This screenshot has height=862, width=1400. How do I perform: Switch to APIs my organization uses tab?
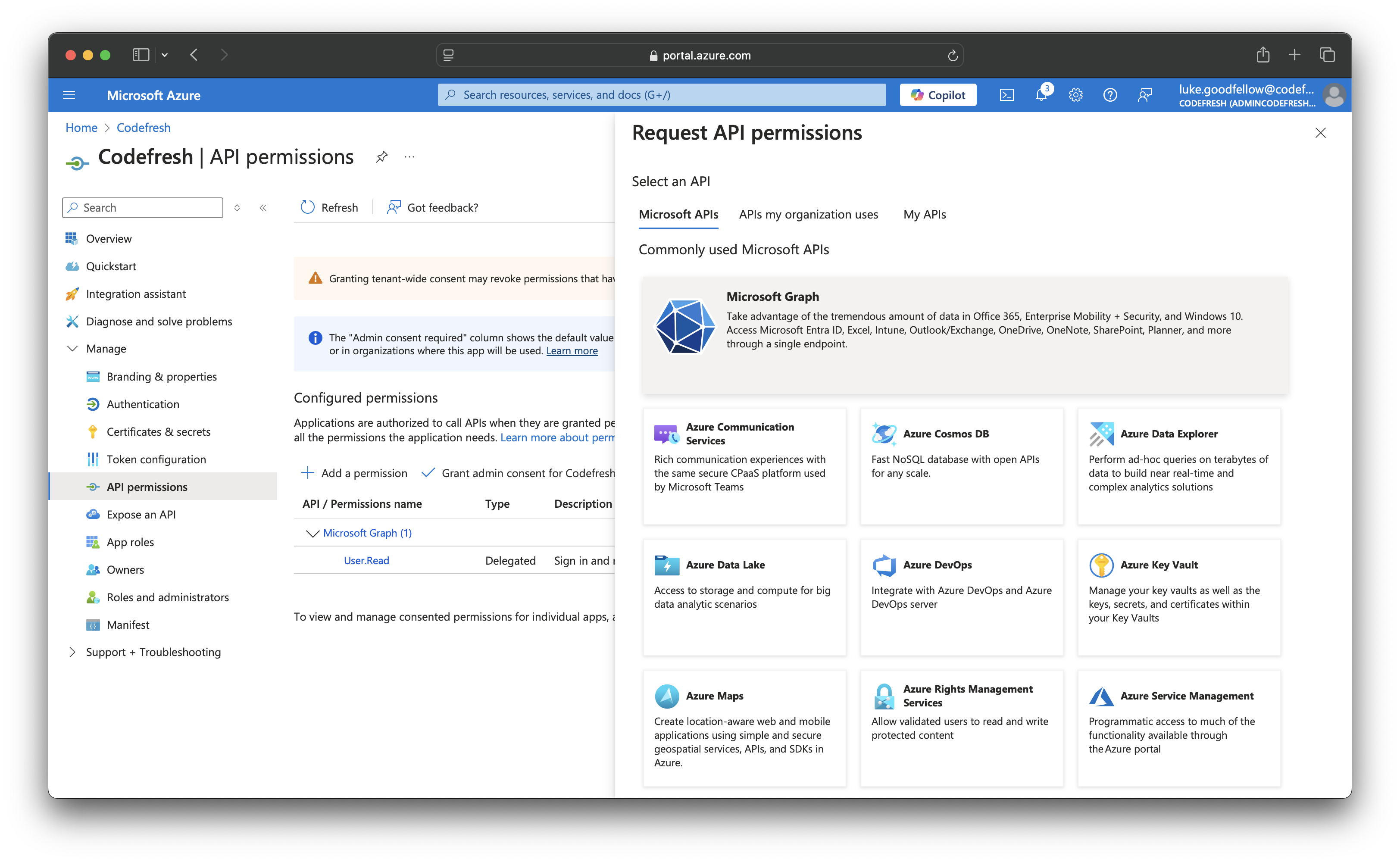808,214
